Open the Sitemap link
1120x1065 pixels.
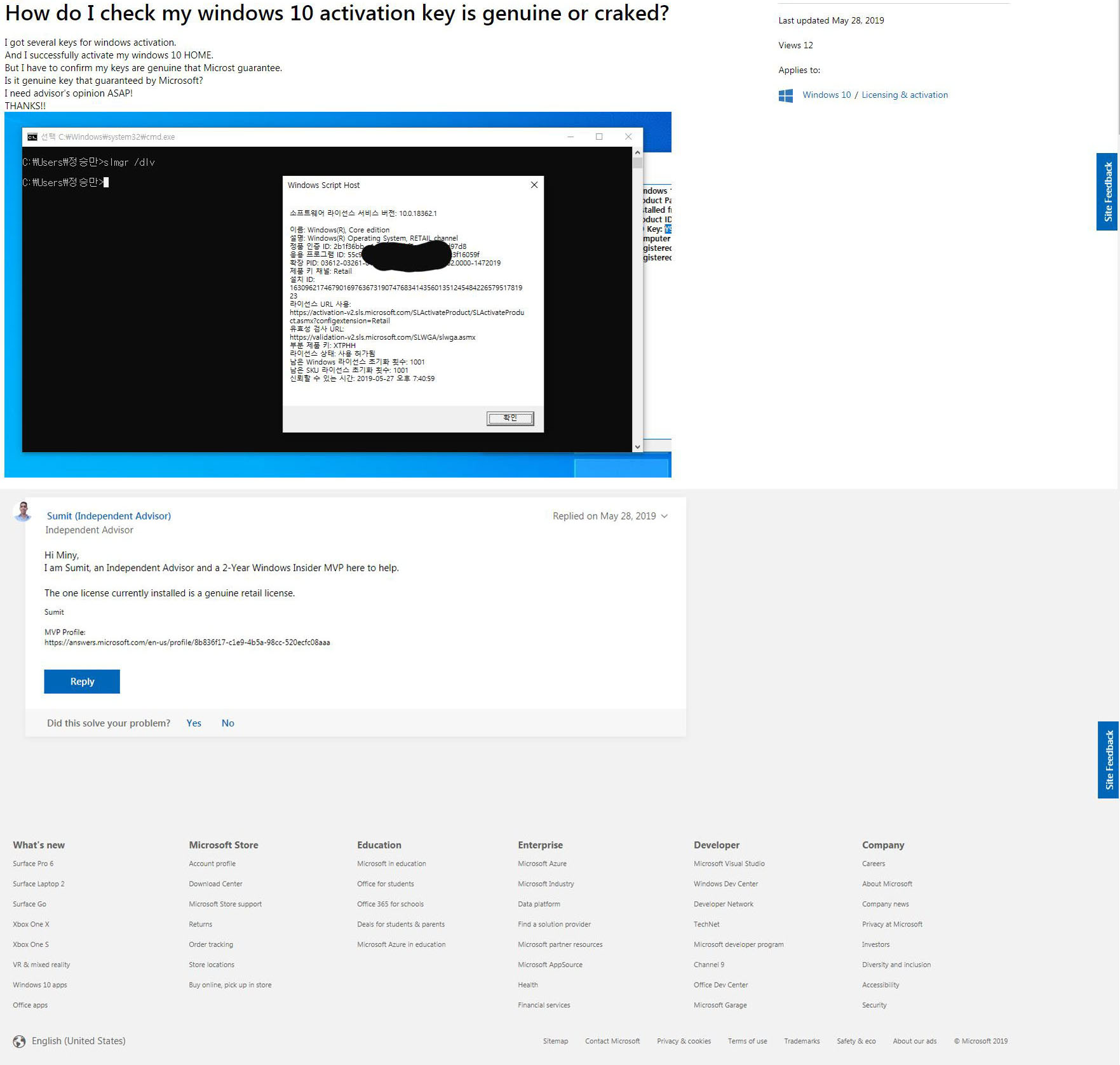coord(555,1042)
